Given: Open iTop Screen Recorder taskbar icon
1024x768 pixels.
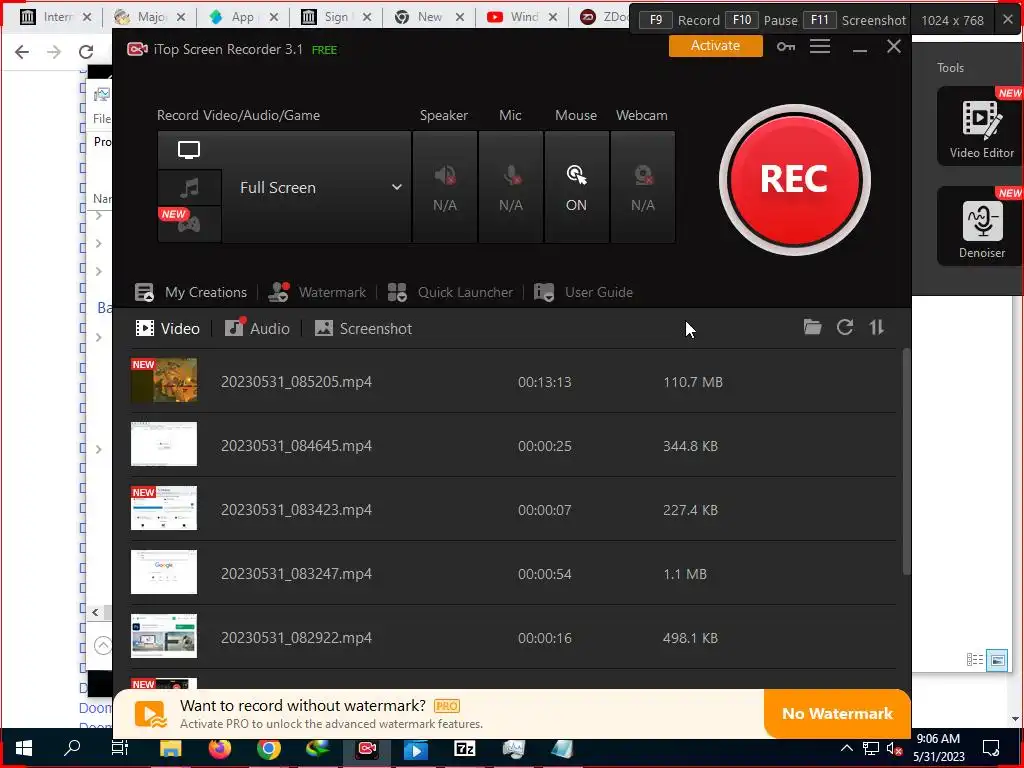Looking at the screenshot, I should [x=367, y=748].
